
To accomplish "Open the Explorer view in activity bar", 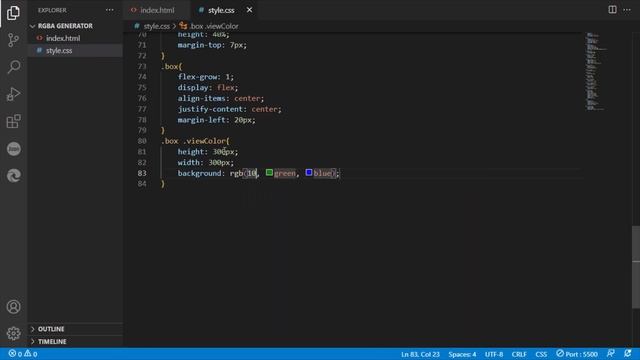I will click(x=13, y=13).
